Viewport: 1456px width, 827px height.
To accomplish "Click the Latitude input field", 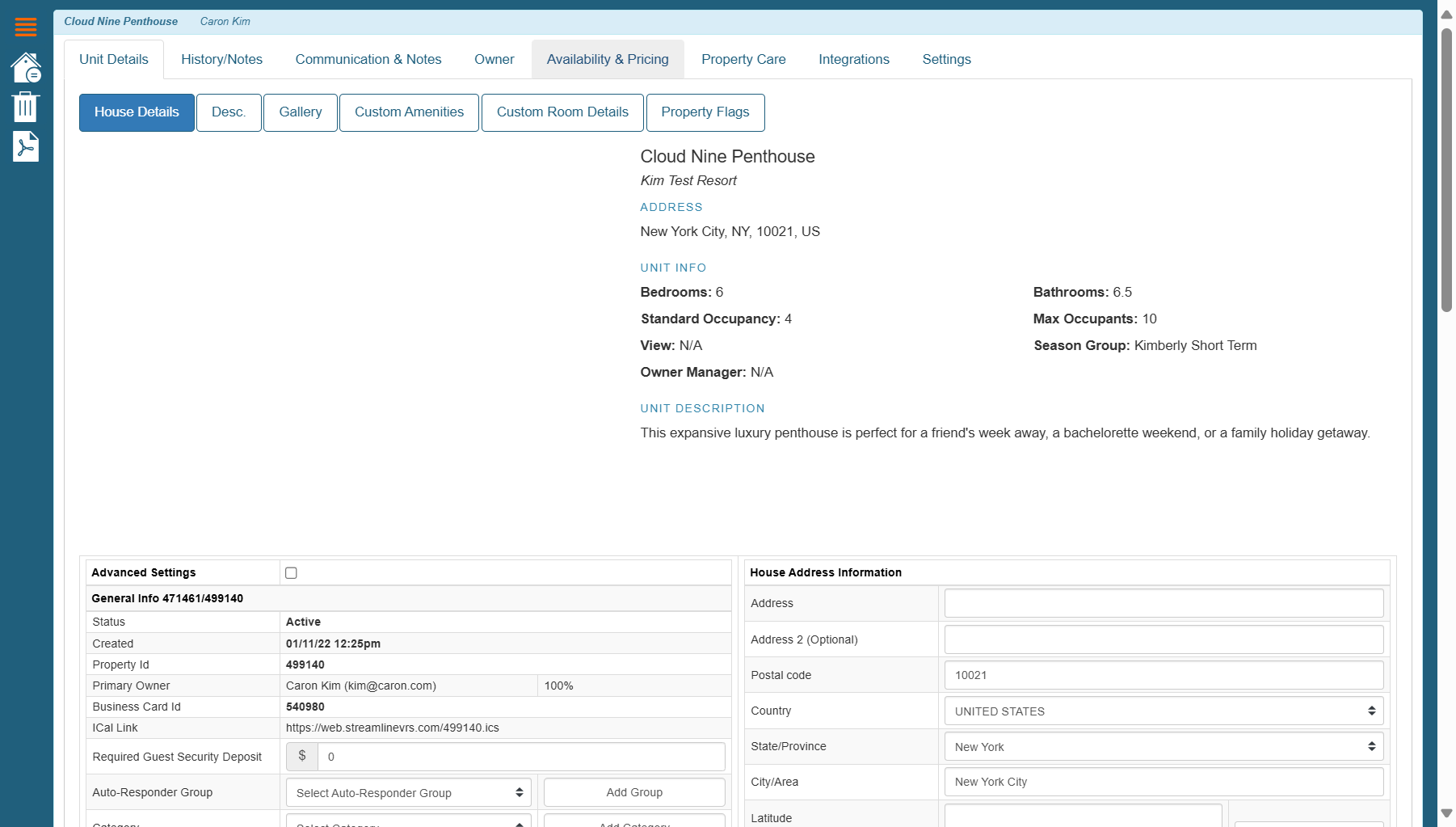I will point(1083,816).
